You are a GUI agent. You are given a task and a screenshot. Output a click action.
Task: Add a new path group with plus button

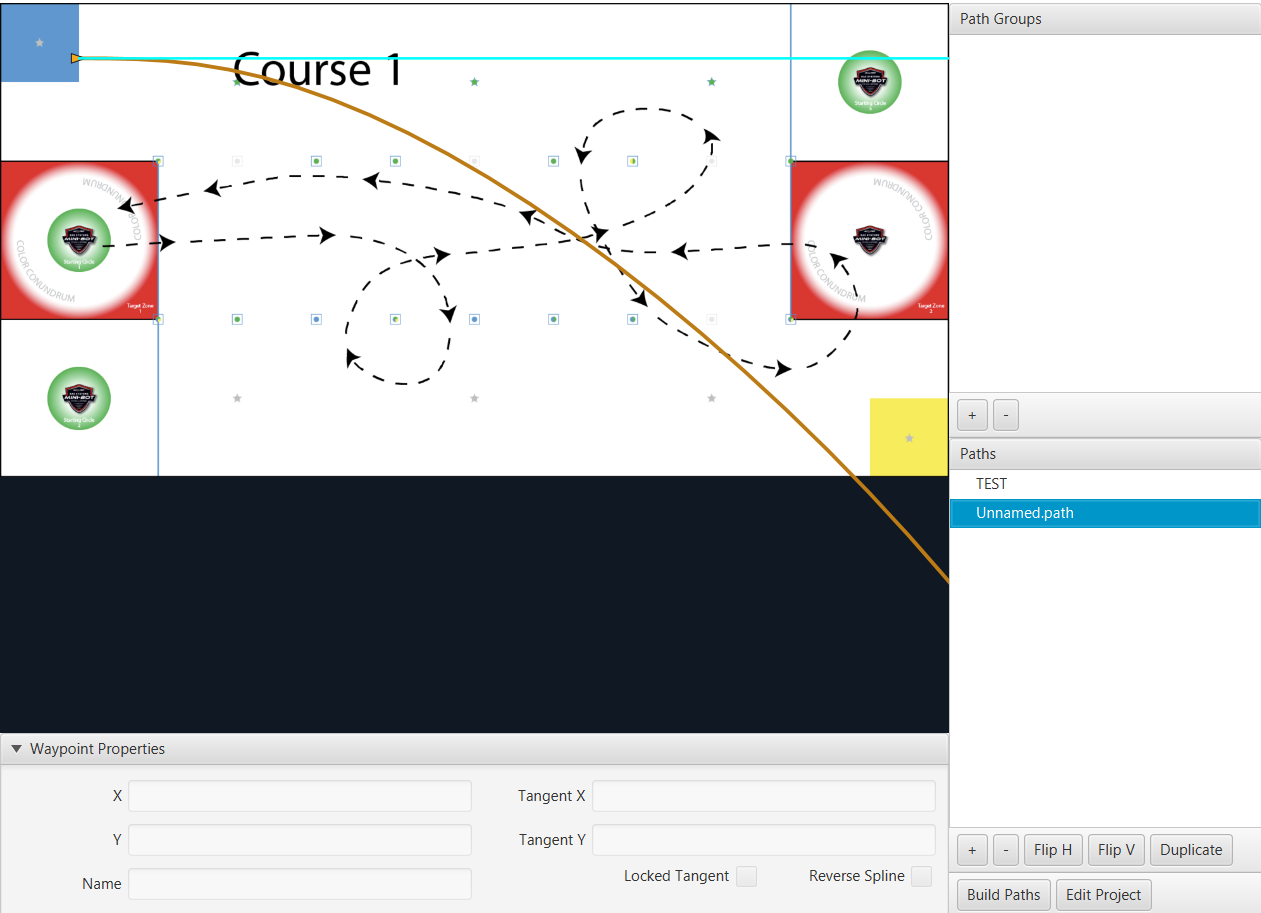coord(972,414)
